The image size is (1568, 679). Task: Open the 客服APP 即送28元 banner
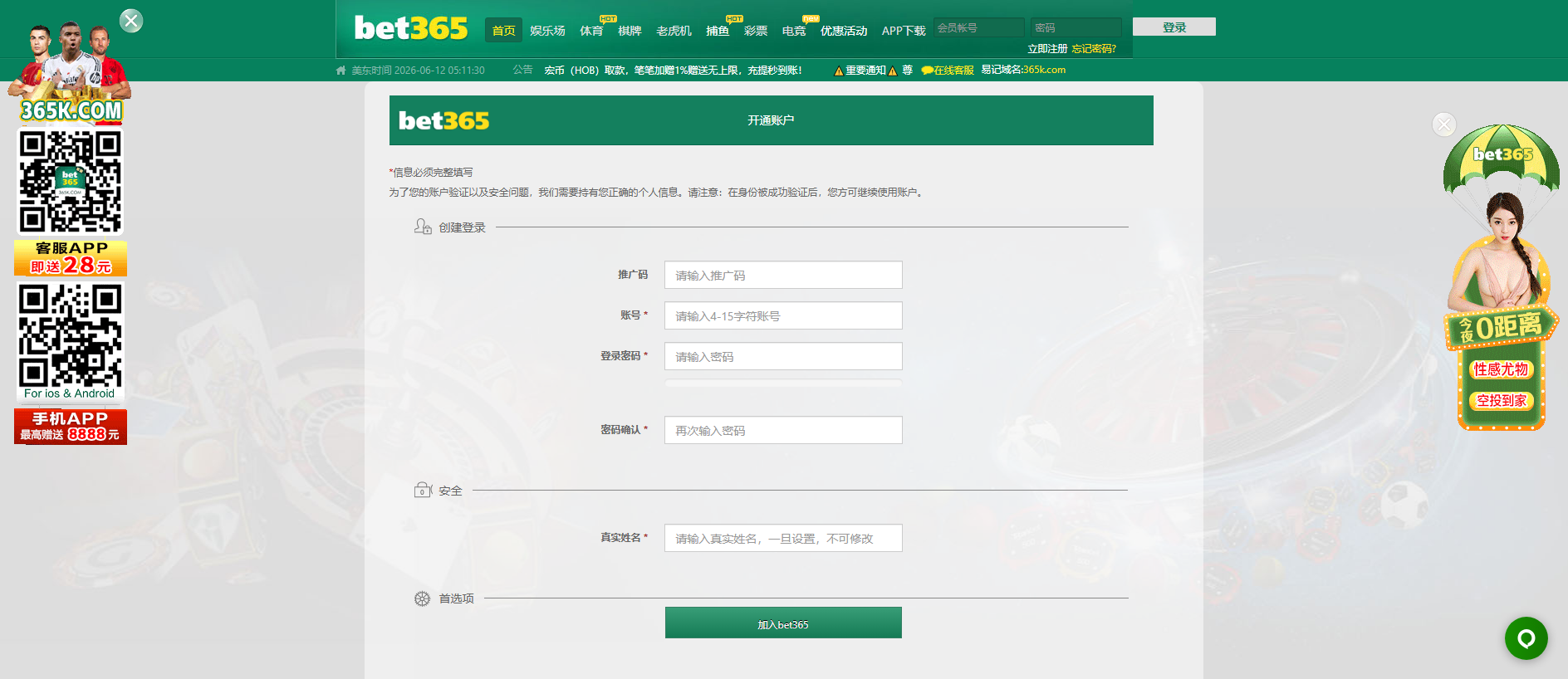(x=71, y=258)
